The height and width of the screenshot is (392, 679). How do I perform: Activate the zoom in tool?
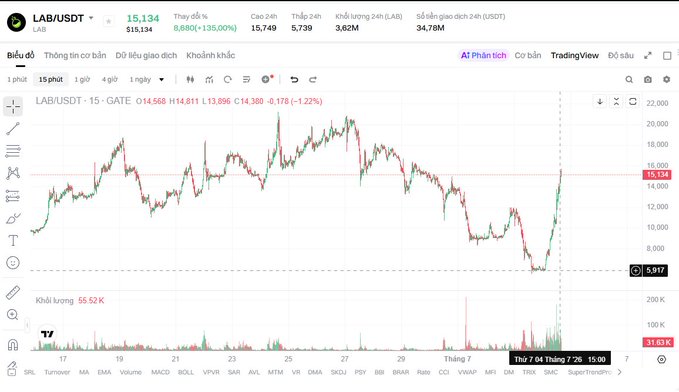tap(13, 314)
